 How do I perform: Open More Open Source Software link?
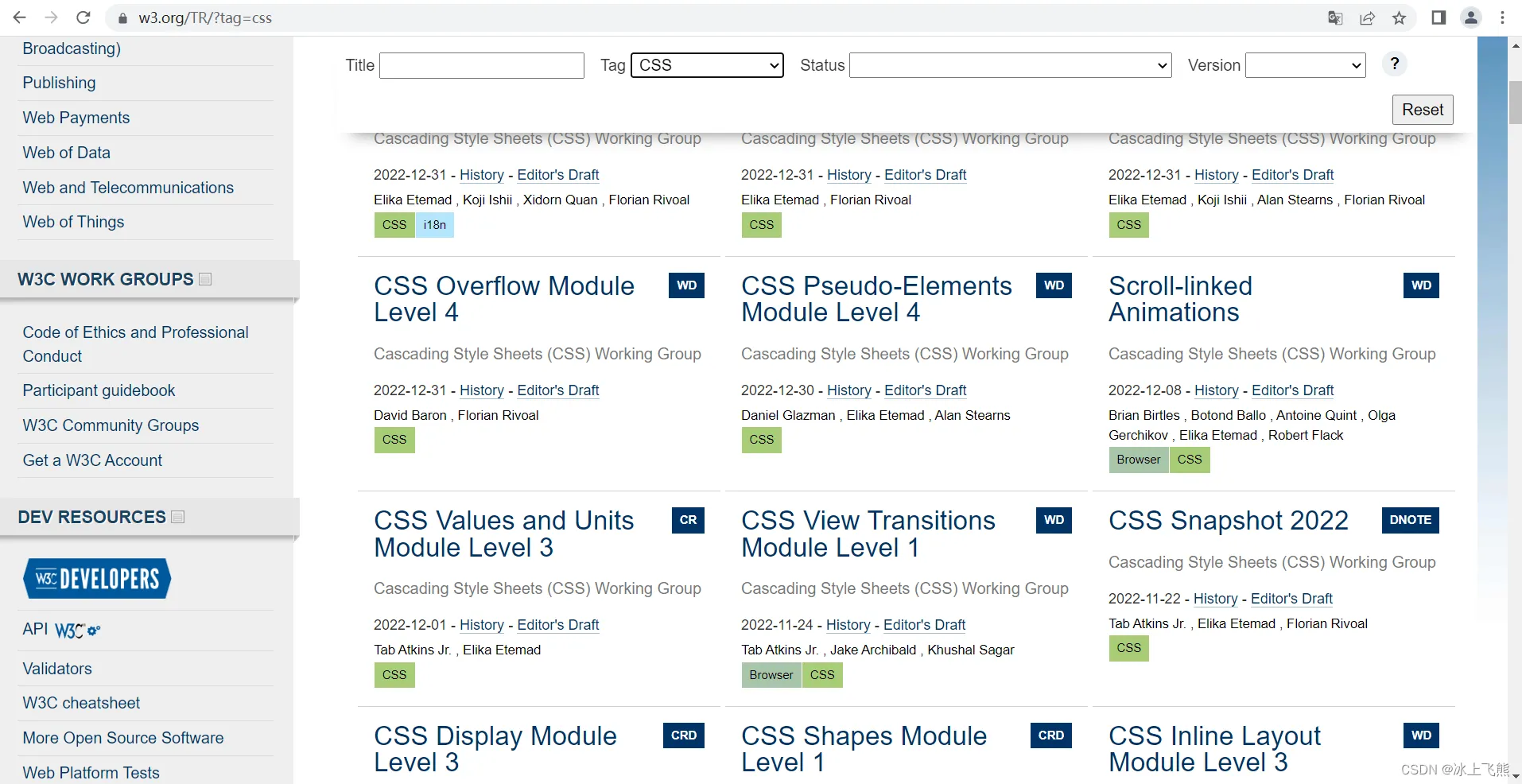pyautogui.click(x=123, y=738)
